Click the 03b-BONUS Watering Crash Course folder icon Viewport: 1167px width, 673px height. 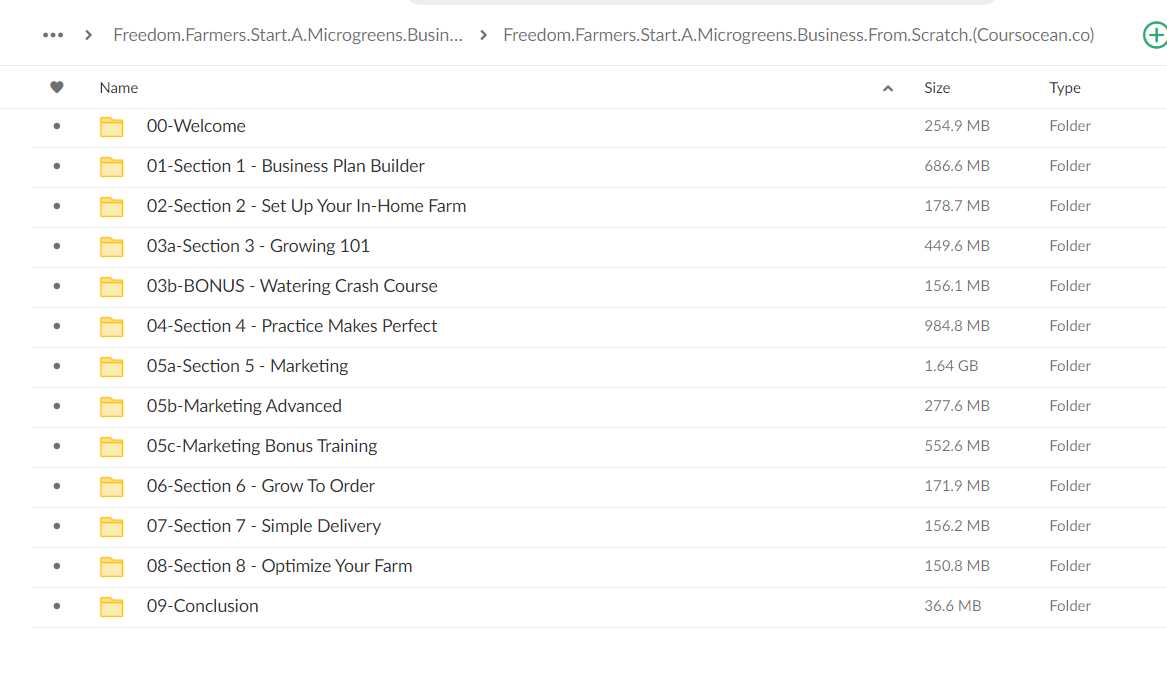point(112,287)
